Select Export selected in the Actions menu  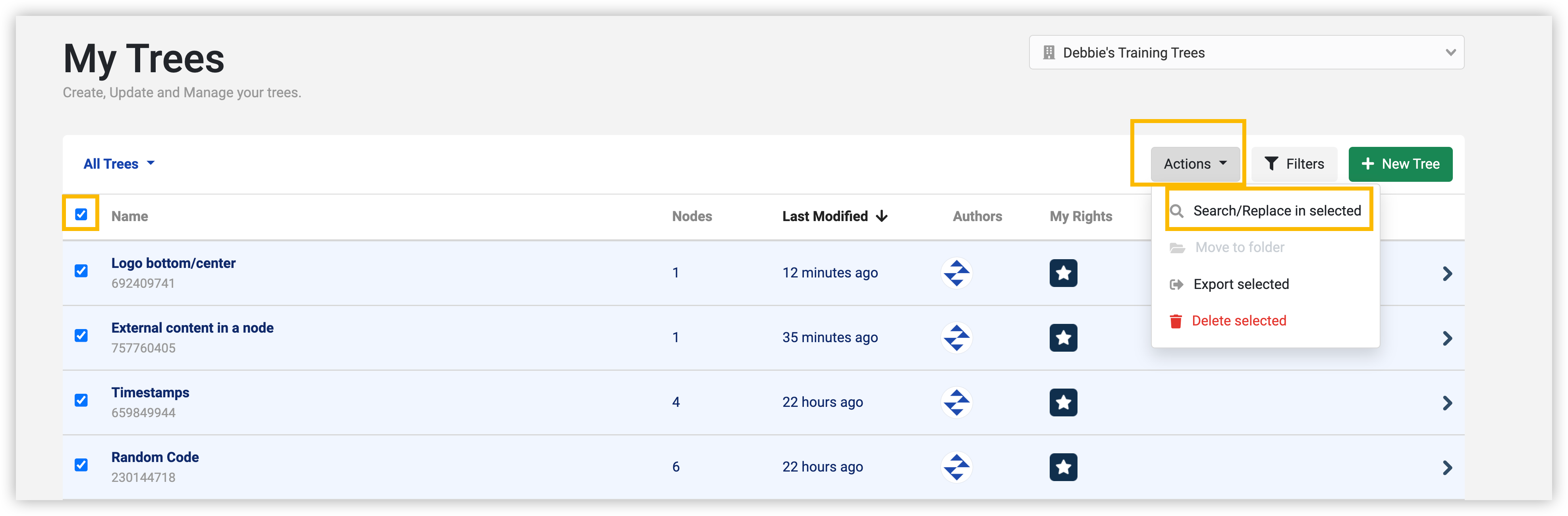1241,283
